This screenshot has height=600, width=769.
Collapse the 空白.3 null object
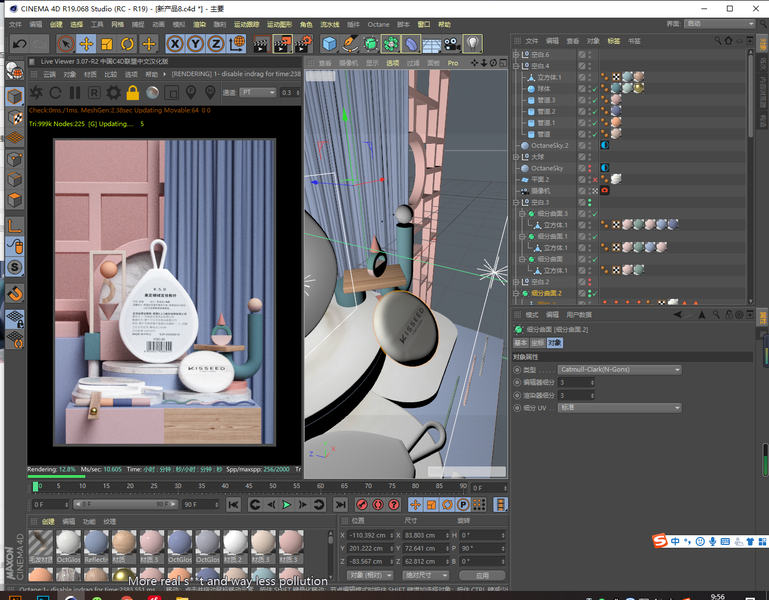516,202
